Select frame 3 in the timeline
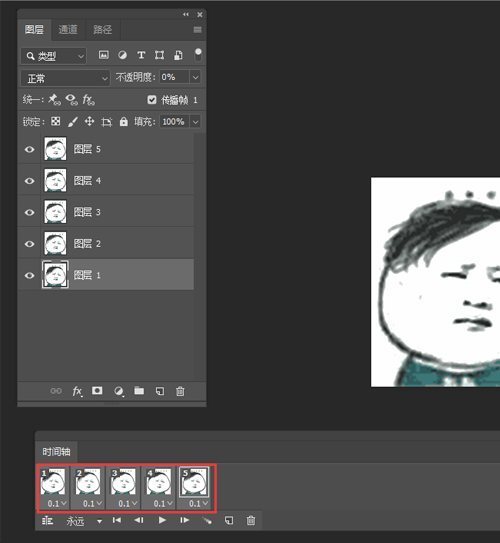 [124, 488]
